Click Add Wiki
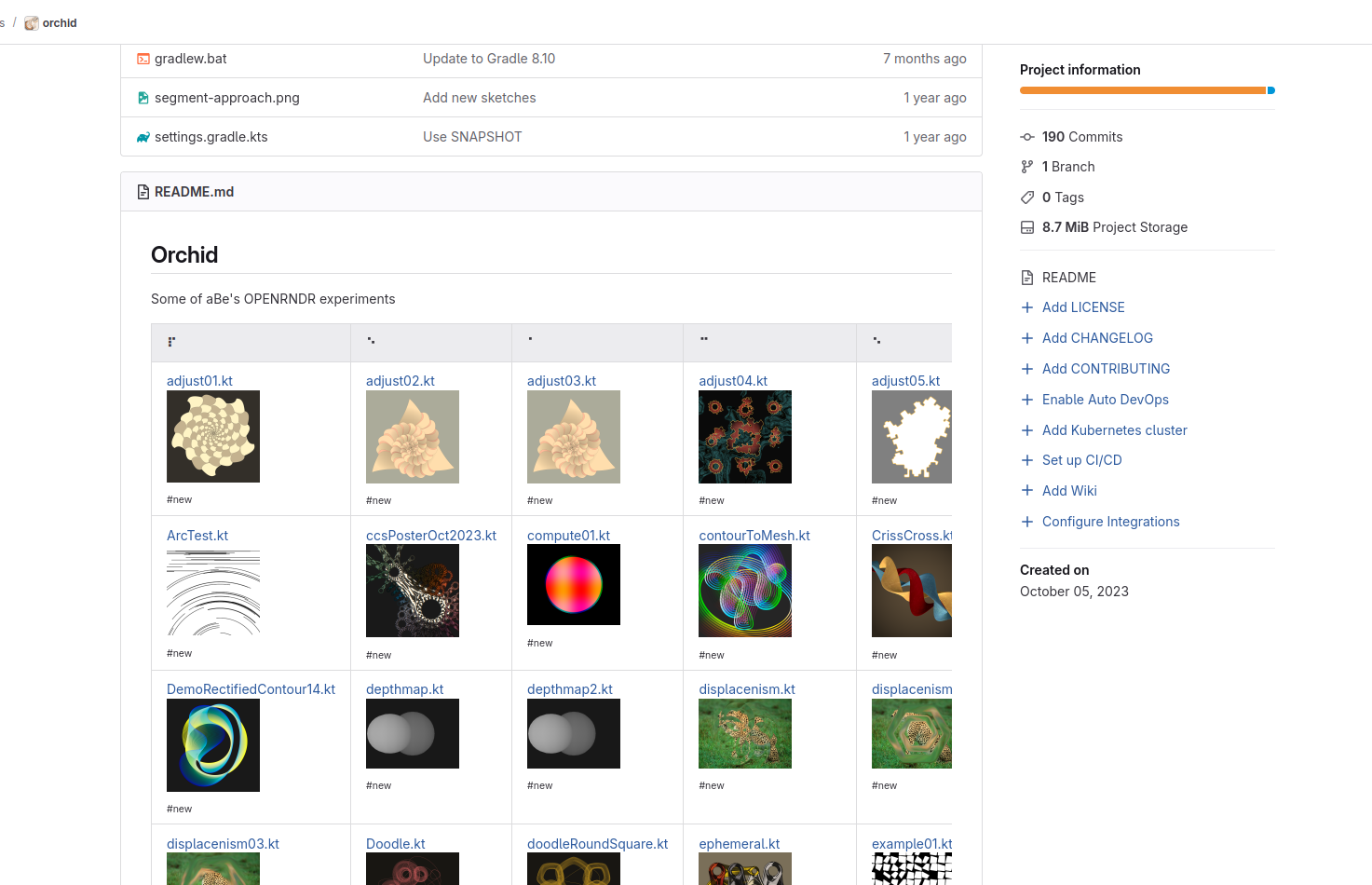The width and height of the screenshot is (1372, 885). click(1069, 491)
